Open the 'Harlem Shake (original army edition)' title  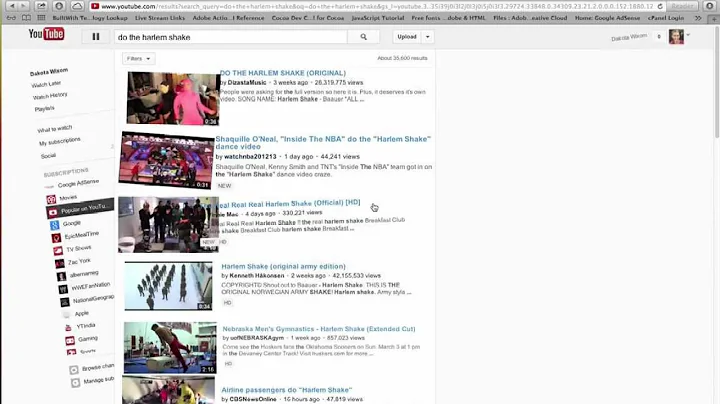pos(283,266)
